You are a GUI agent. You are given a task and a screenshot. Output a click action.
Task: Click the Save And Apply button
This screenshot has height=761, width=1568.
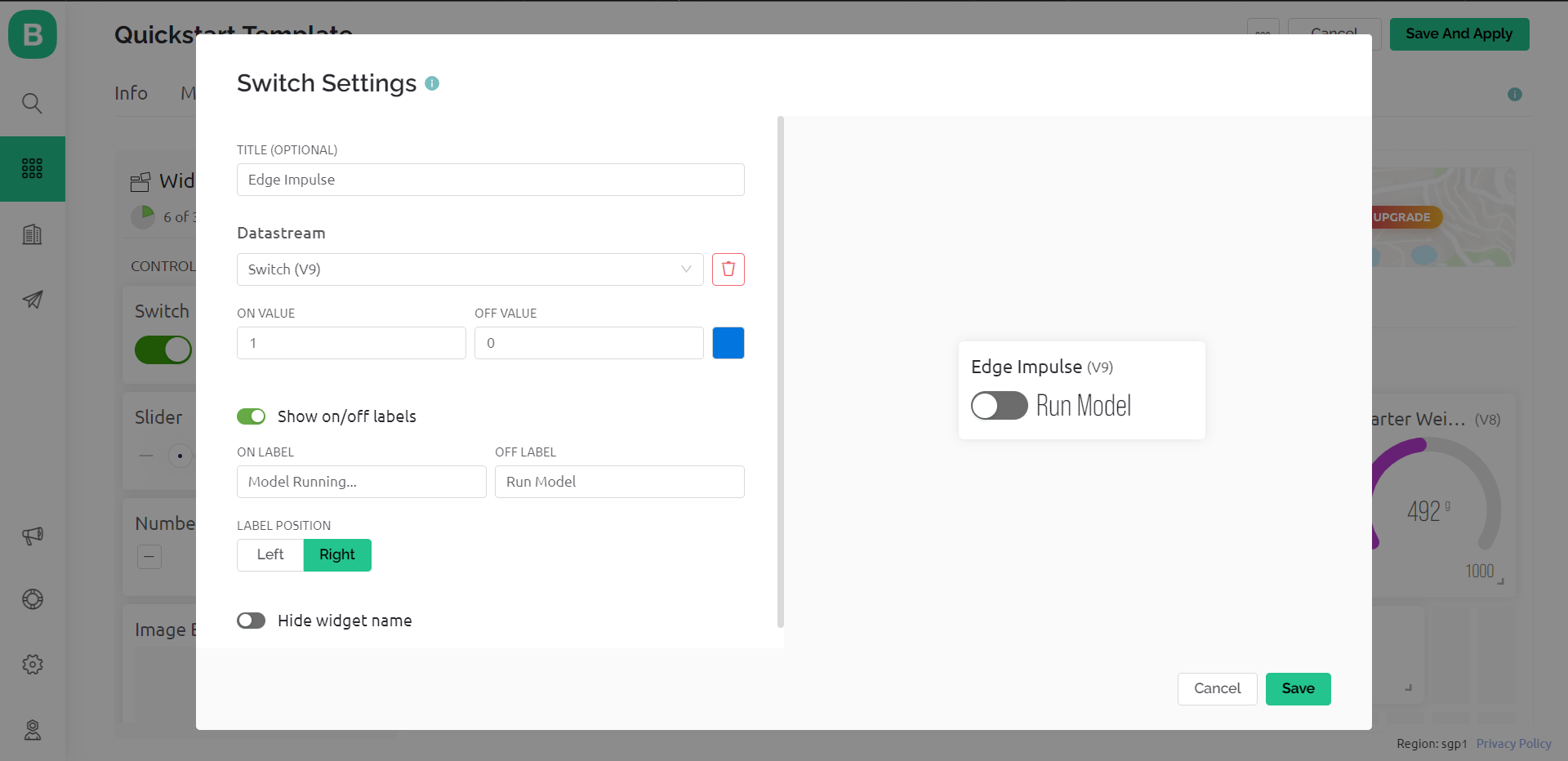coord(1459,34)
